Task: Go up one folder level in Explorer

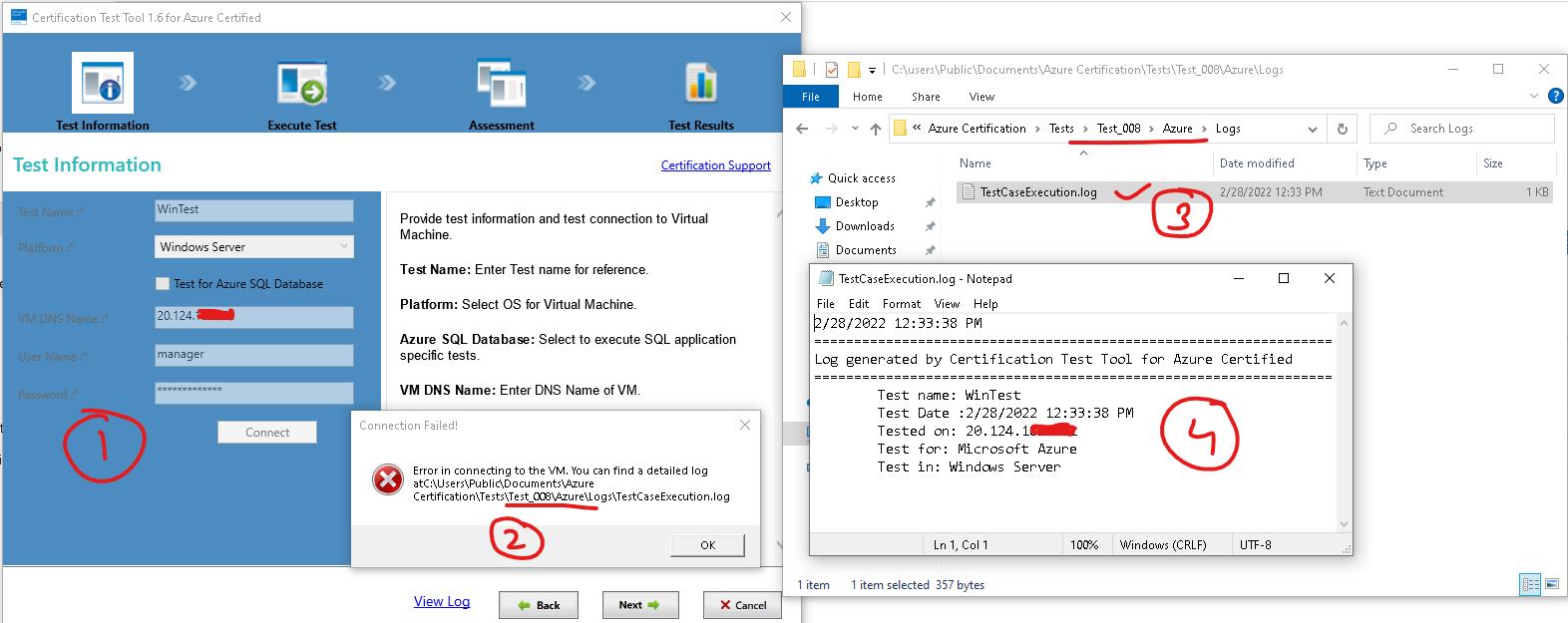Action: click(x=875, y=129)
